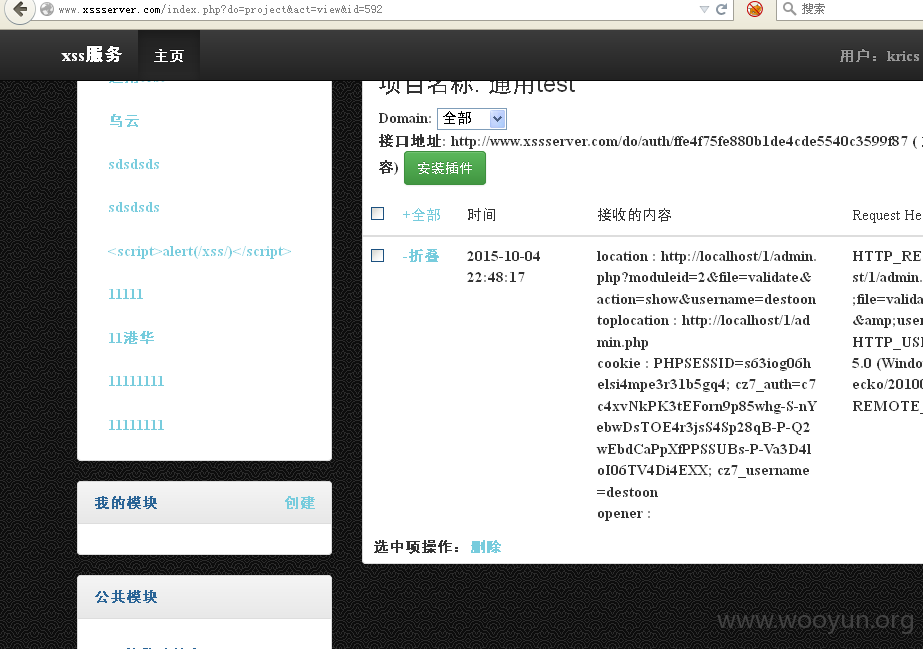Click the address bar URL
This screenshot has width=923, height=649.
click(220, 9)
